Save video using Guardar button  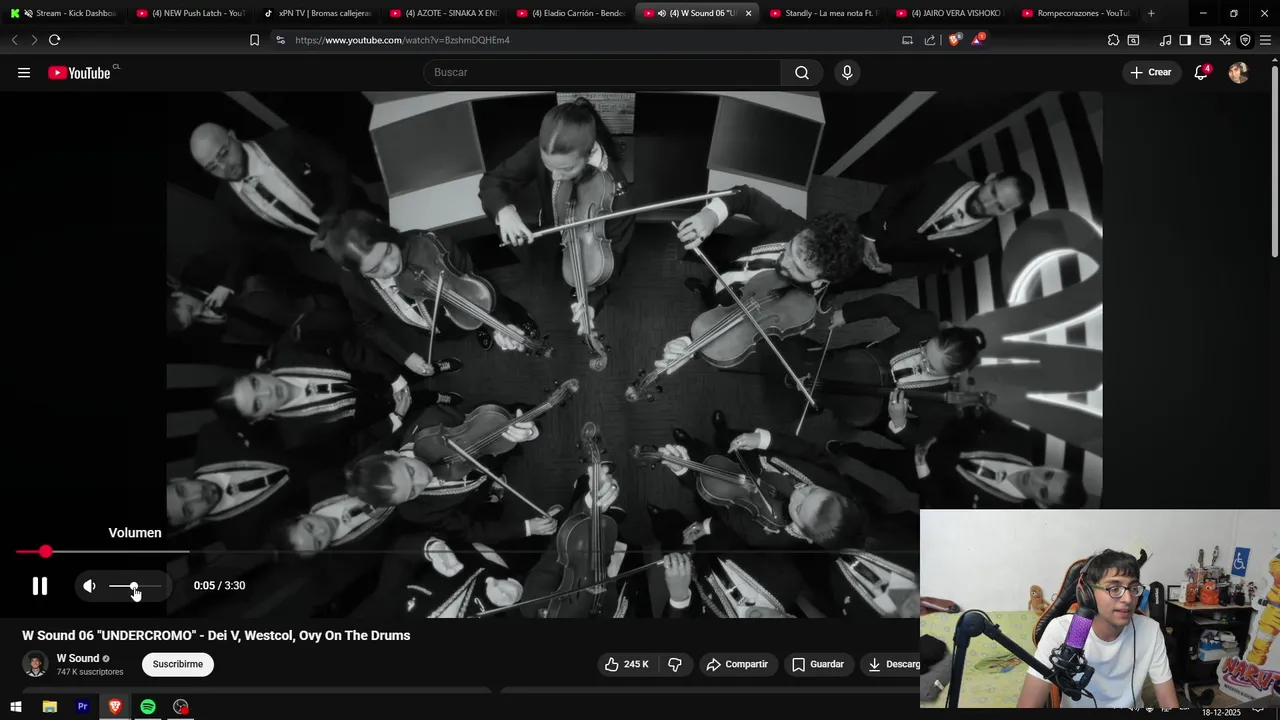[818, 664]
